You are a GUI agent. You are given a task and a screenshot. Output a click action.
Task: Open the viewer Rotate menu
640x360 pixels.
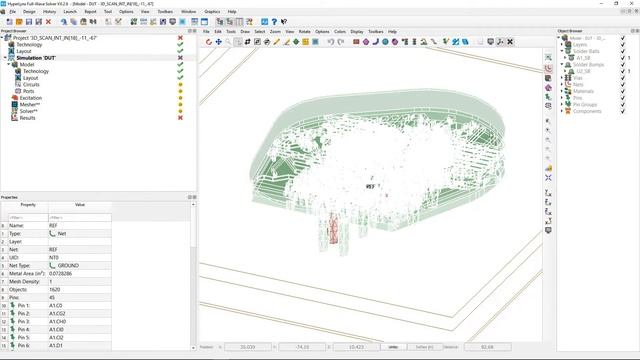coord(304,31)
